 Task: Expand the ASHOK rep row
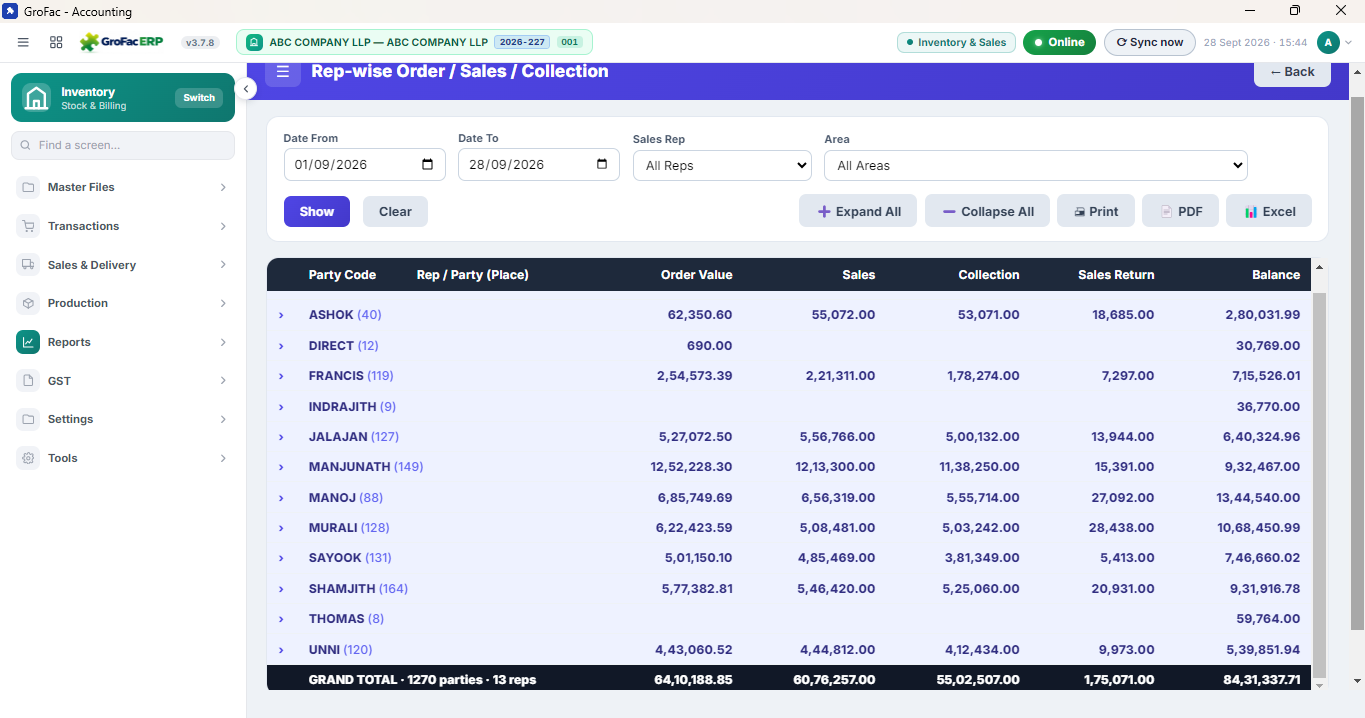pyautogui.click(x=281, y=315)
